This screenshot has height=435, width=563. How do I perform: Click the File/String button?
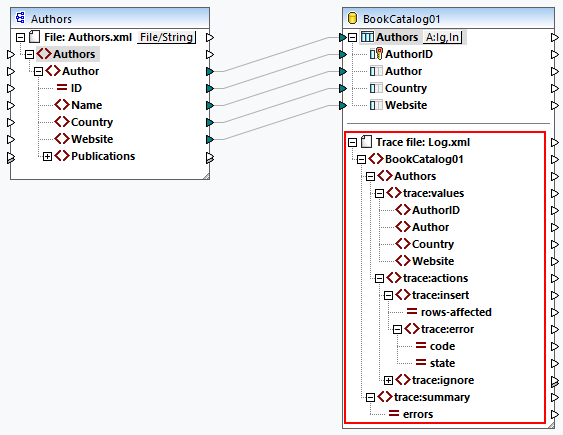point(167,37)
